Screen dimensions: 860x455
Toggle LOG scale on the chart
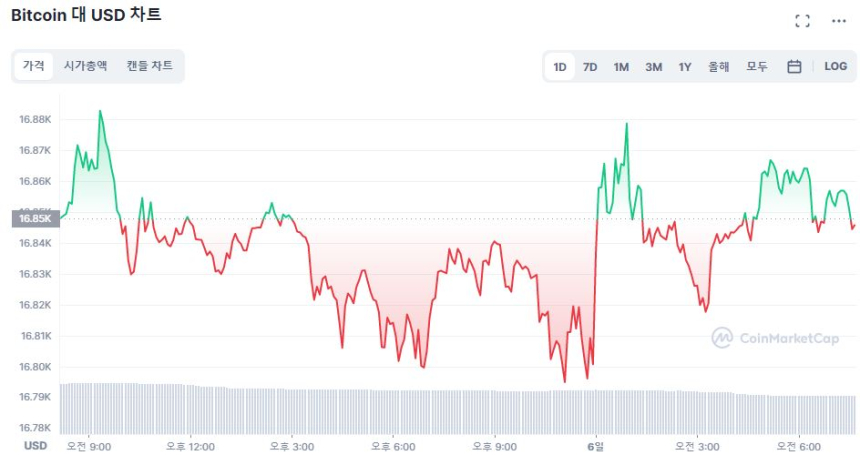(835, 67)
